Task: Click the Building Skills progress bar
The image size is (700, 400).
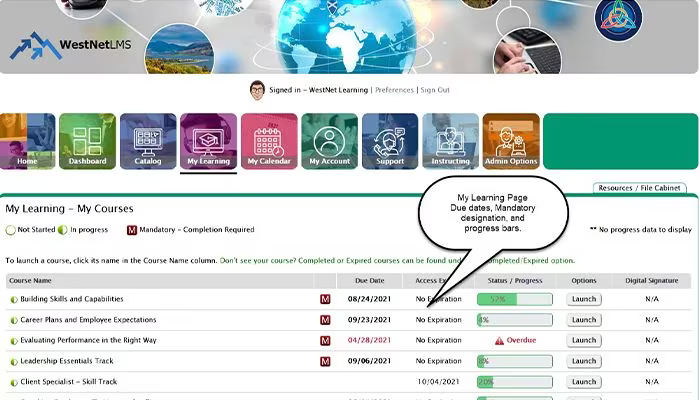Action: 515,299
